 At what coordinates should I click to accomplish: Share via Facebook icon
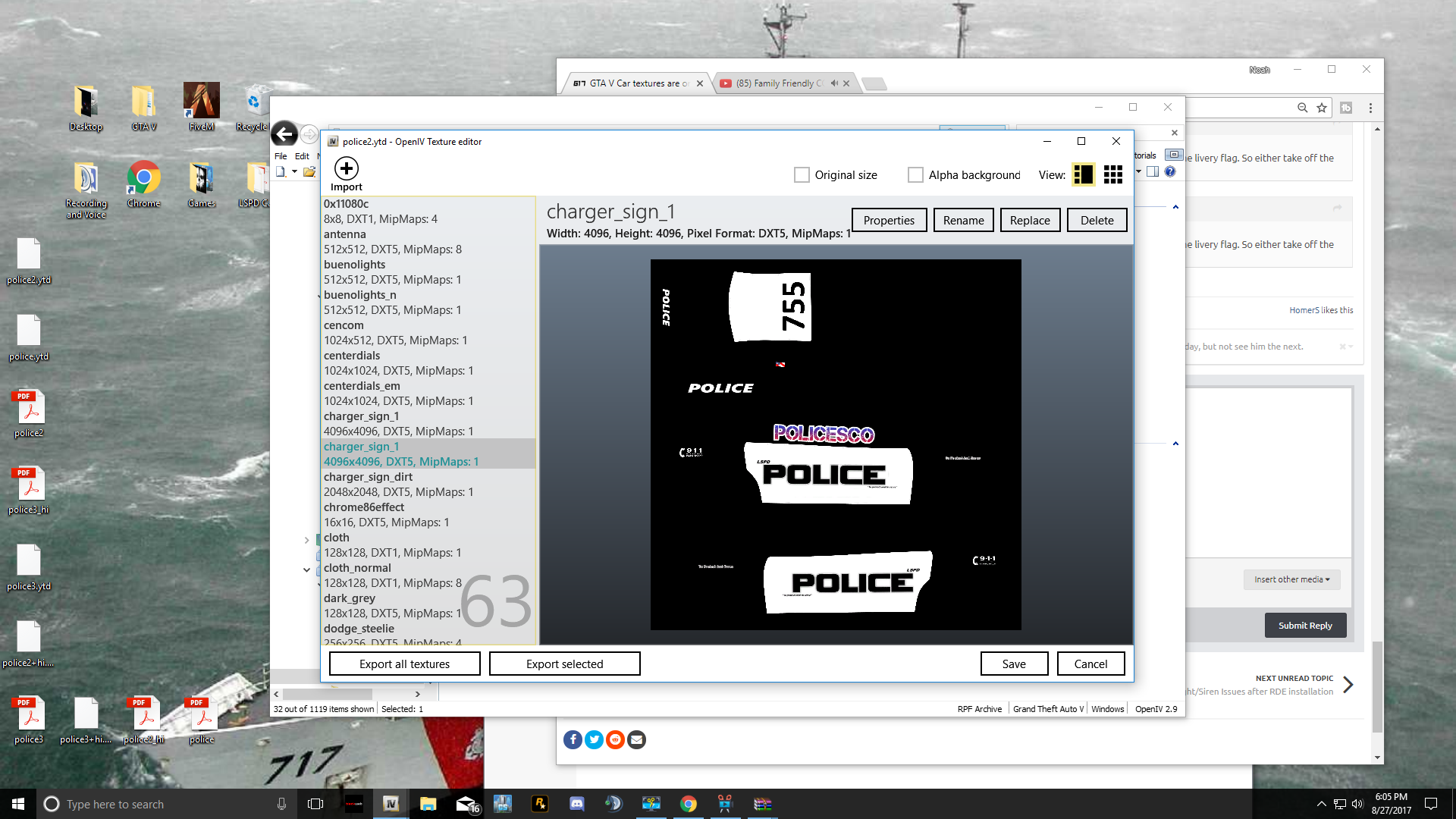[x=573, y=739]
